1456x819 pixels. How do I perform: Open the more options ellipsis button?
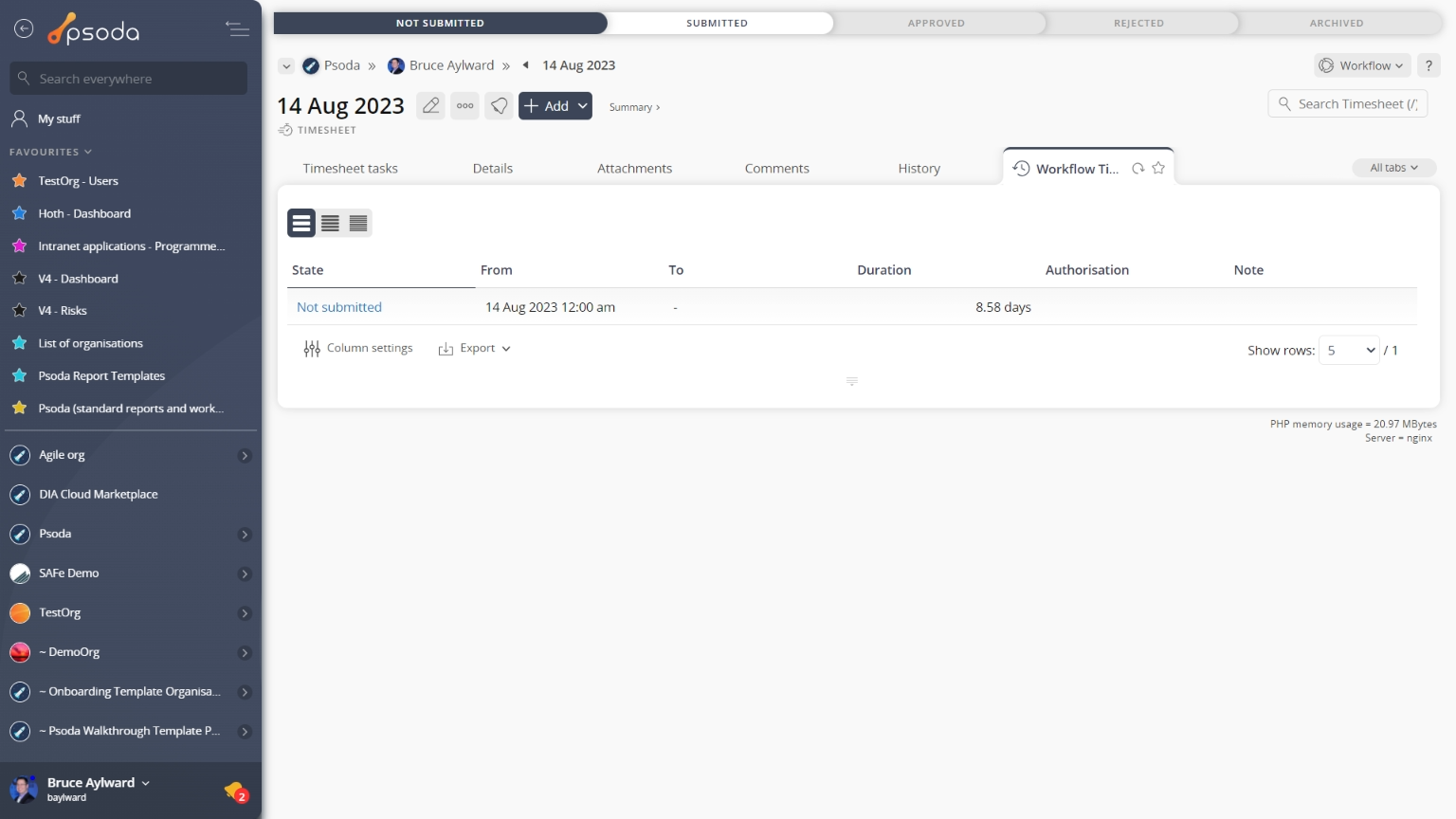(464, 105)
